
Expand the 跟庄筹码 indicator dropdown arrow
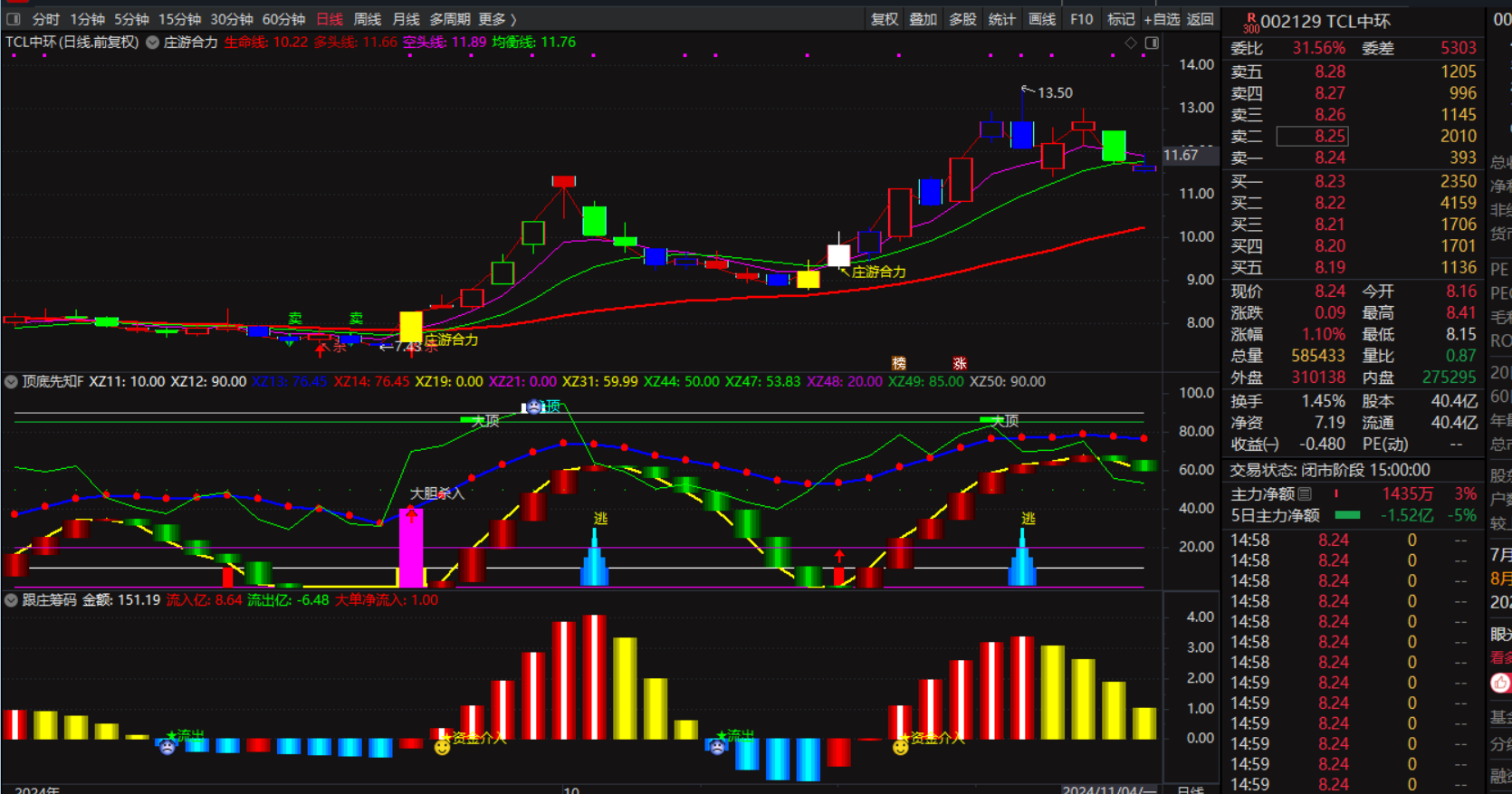(11, 600)
